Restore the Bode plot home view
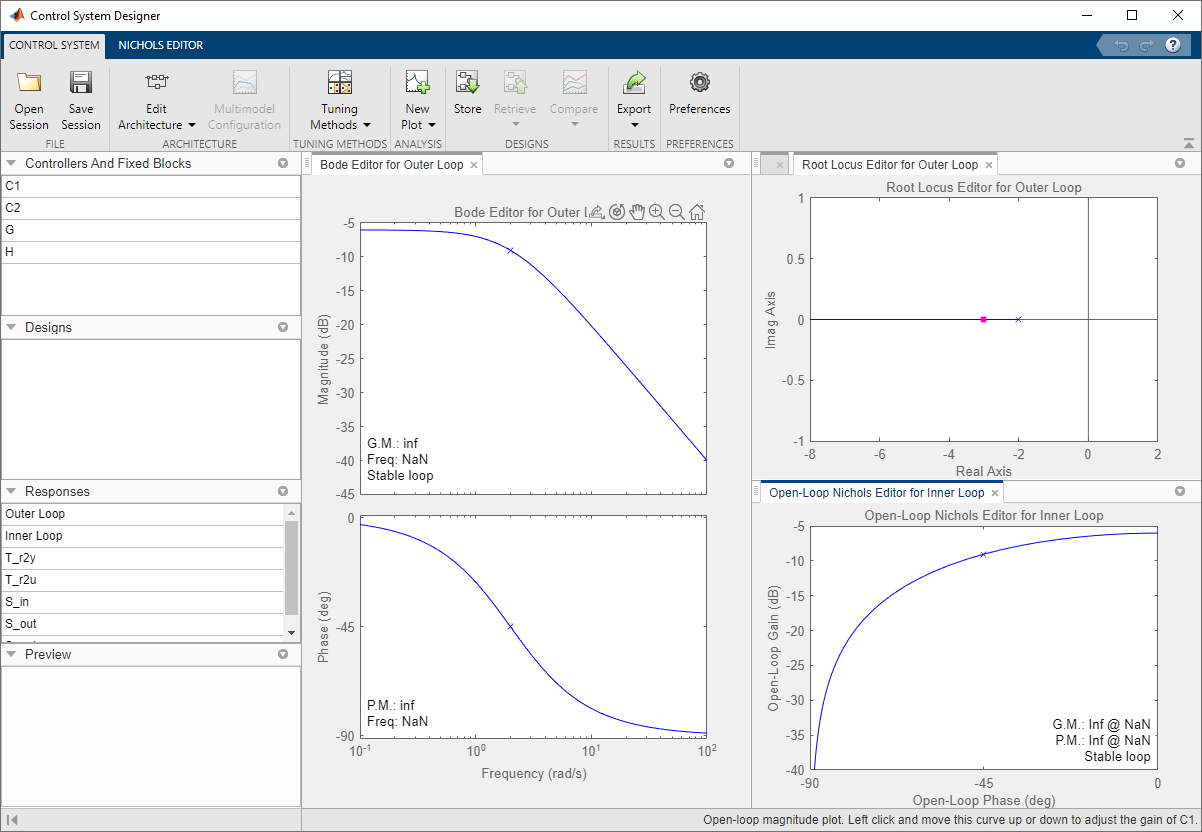Image resolution: width=1202 pixels, height=832 pixels. pyautogui.click(x=697, y=212)
